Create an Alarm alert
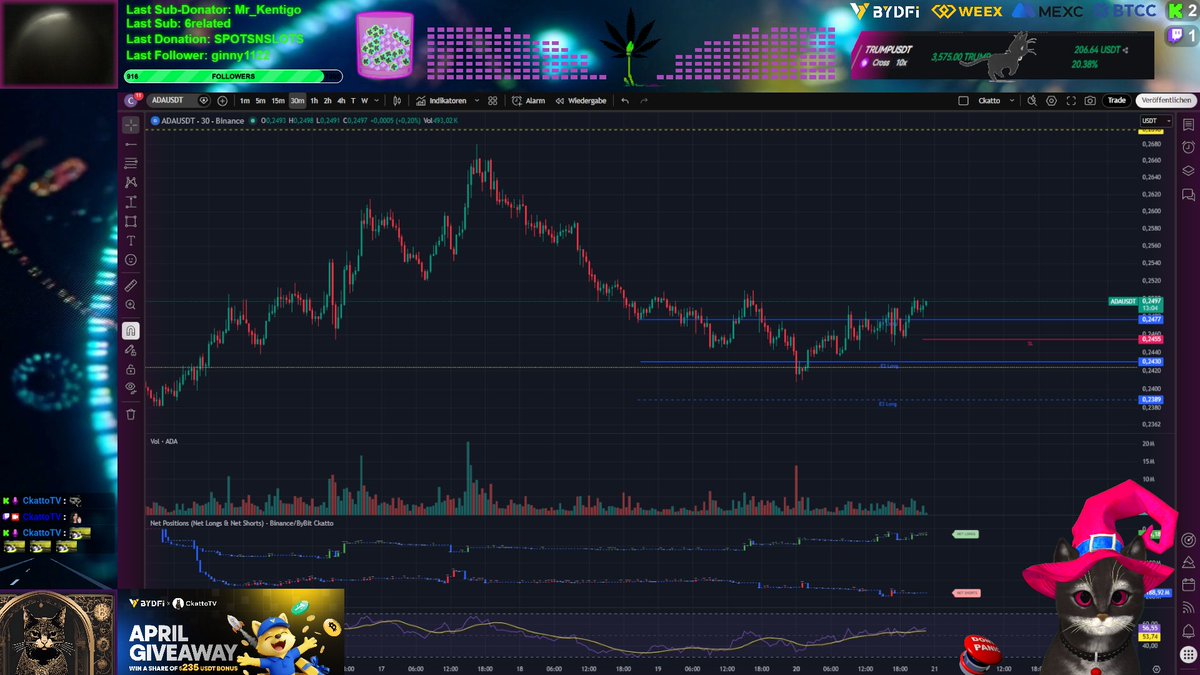Viewport: 1200px width, 675px height. pos(527,100)
